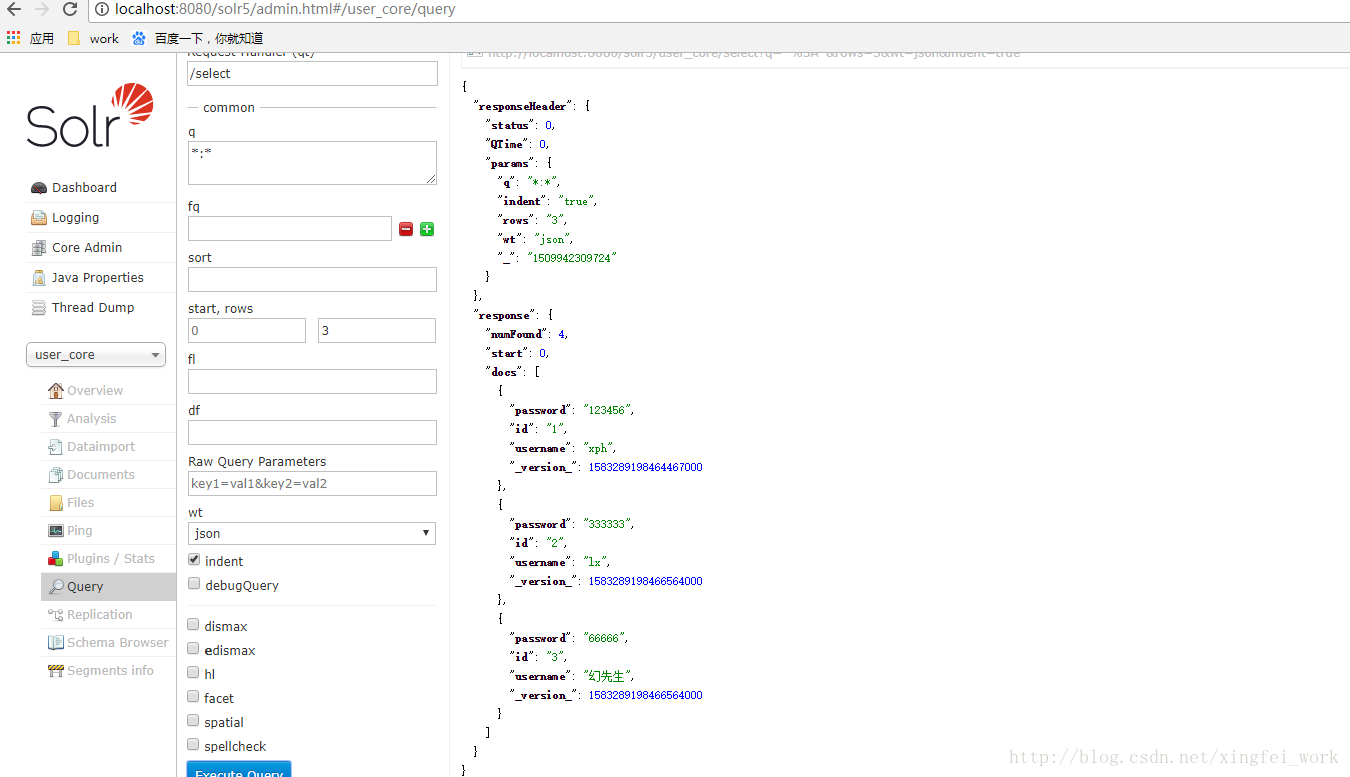Screen dimensions: 1350x777
Task: Open the work bookmark folder icon
Action: 74,38
